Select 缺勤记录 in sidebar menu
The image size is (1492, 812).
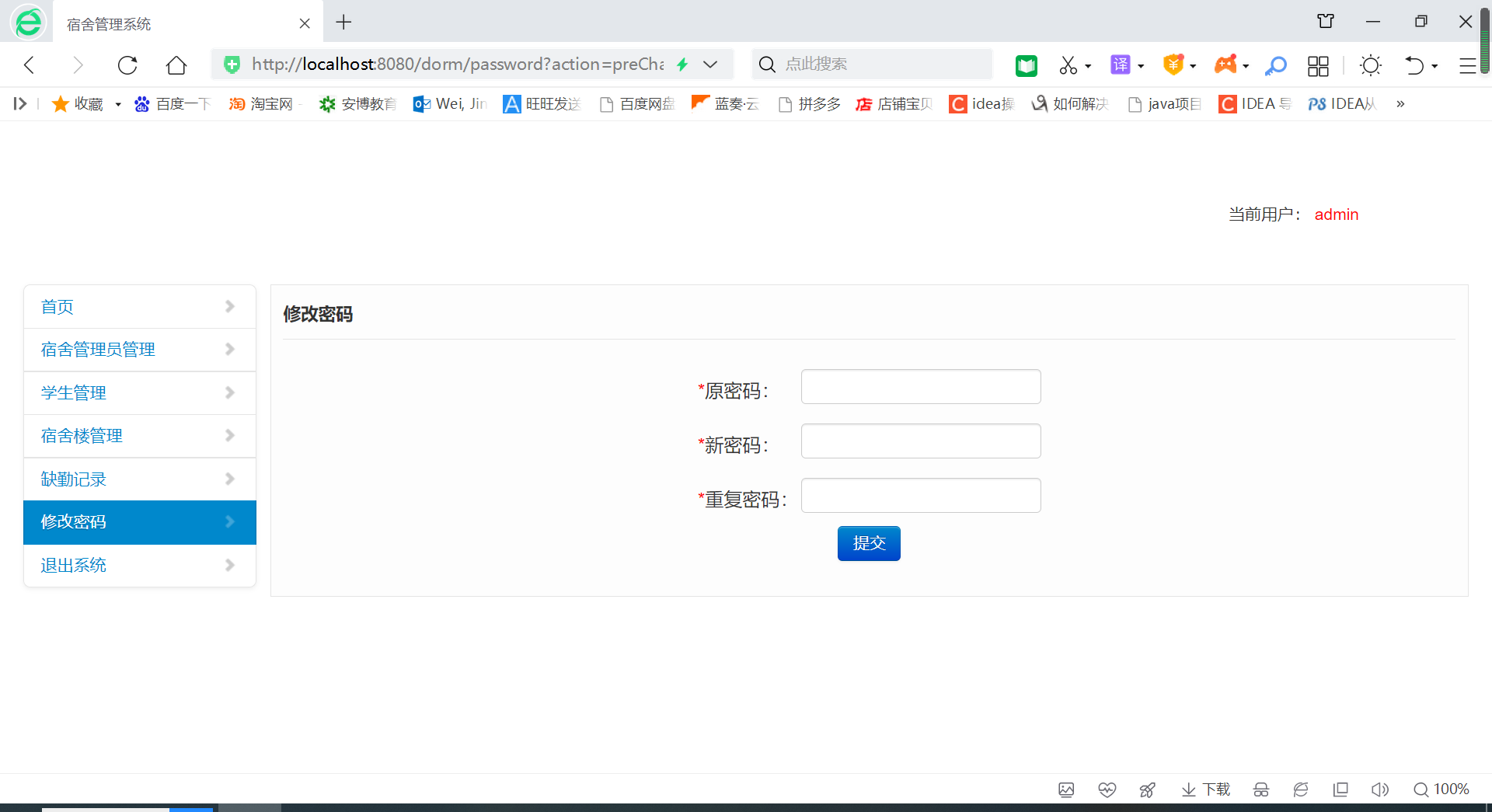point(140,479)
